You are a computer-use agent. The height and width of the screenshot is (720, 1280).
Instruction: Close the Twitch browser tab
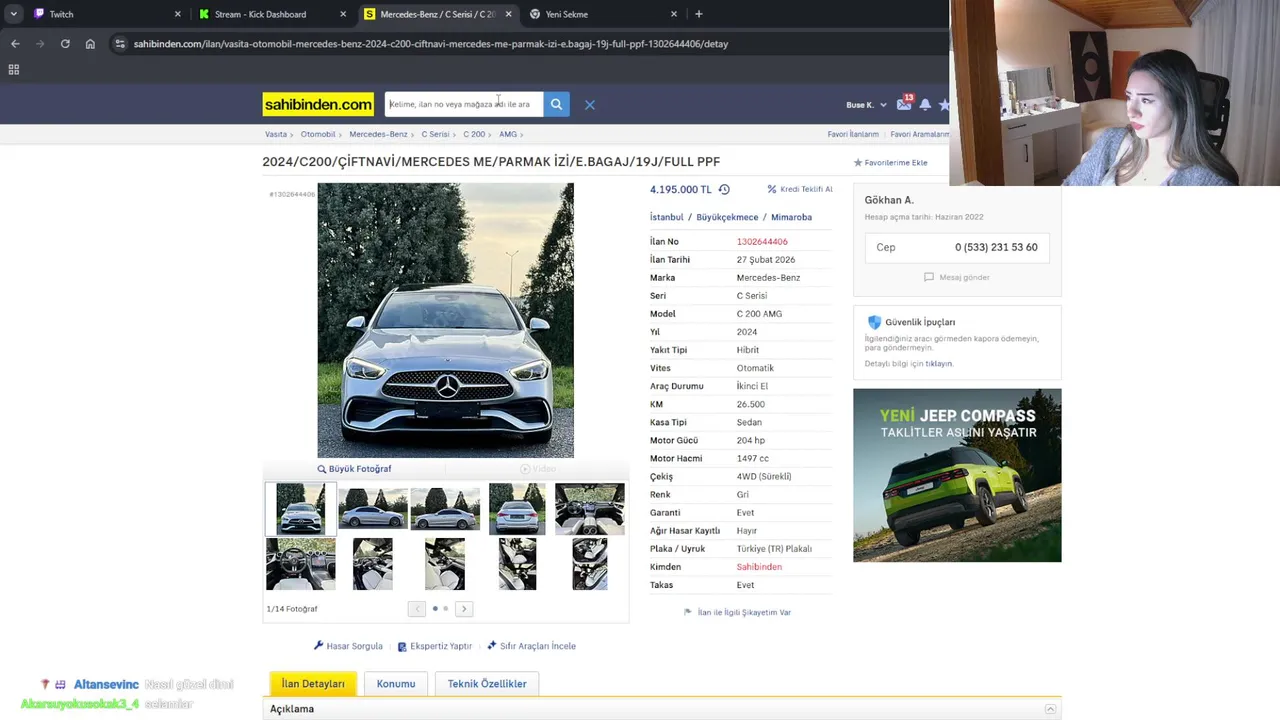pos(178,14)
